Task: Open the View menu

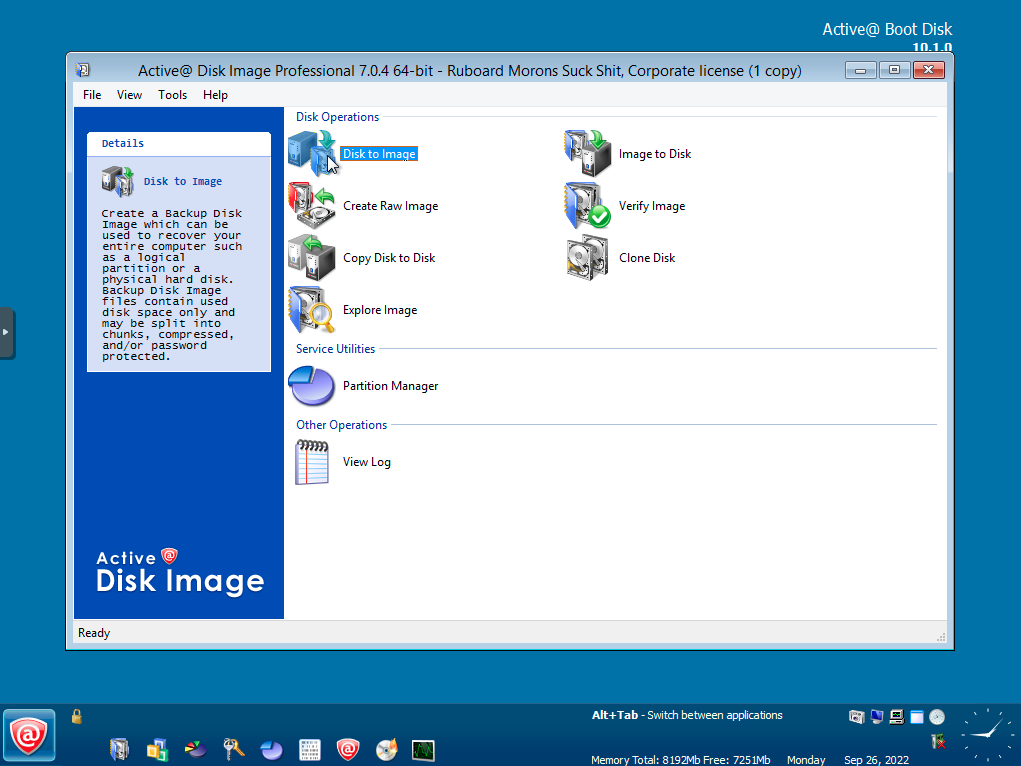Action: (x=129, y=94)
